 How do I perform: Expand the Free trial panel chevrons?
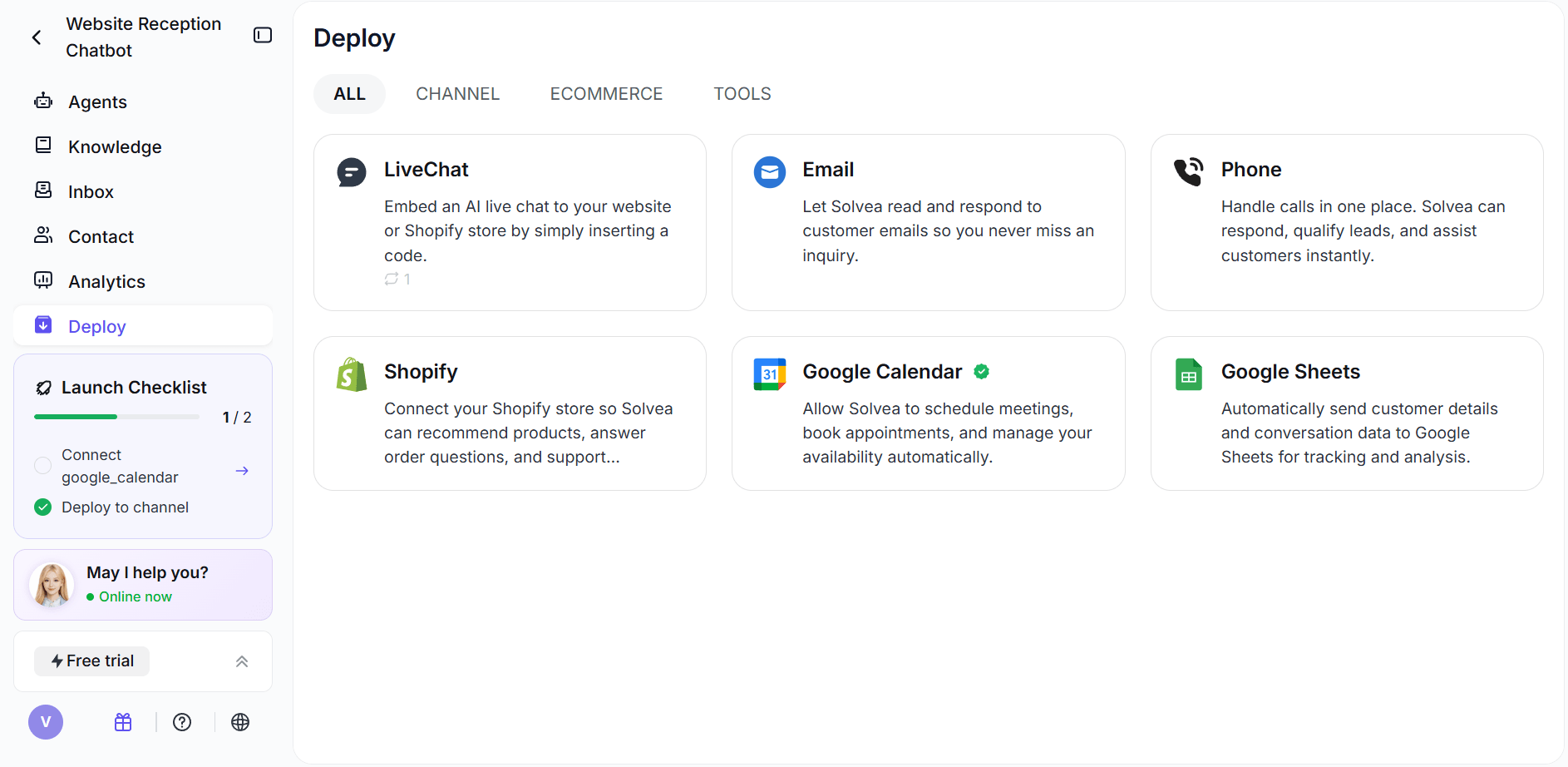(x=242, y=661)
